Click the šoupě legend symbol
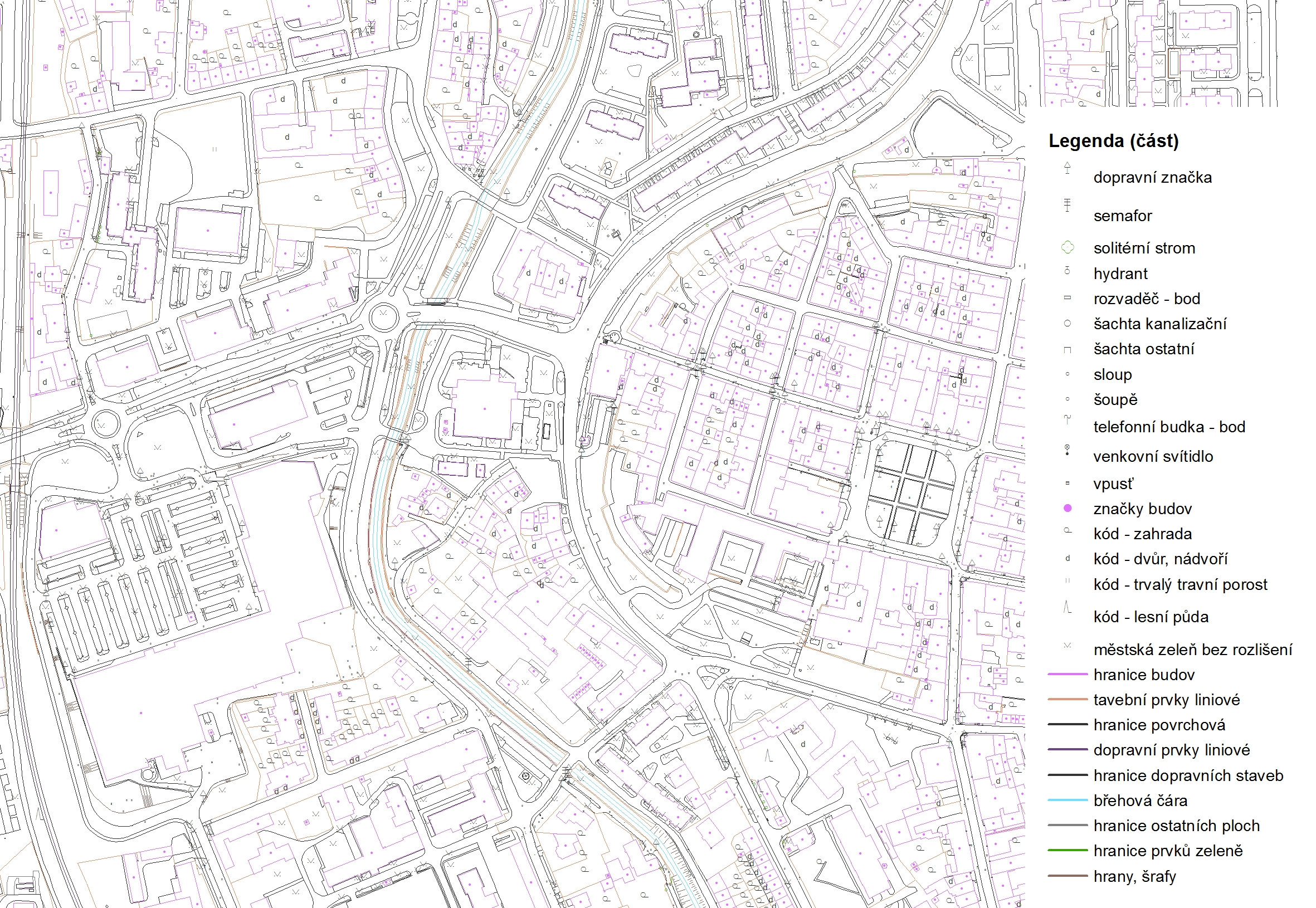Screen dimensions: 1316x908 point(1067,399)
